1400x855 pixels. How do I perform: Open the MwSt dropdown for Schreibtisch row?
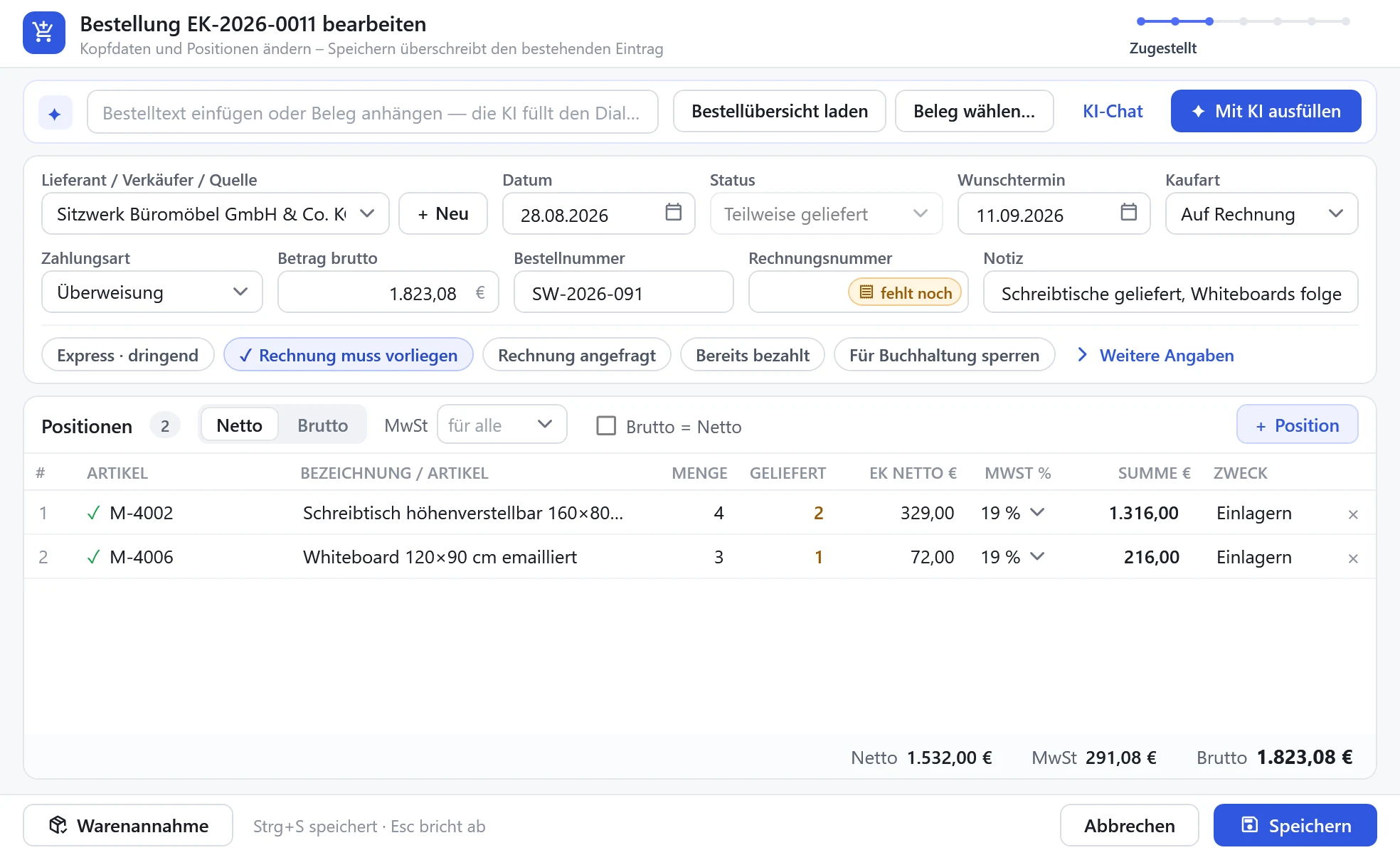coord(1012,513)
